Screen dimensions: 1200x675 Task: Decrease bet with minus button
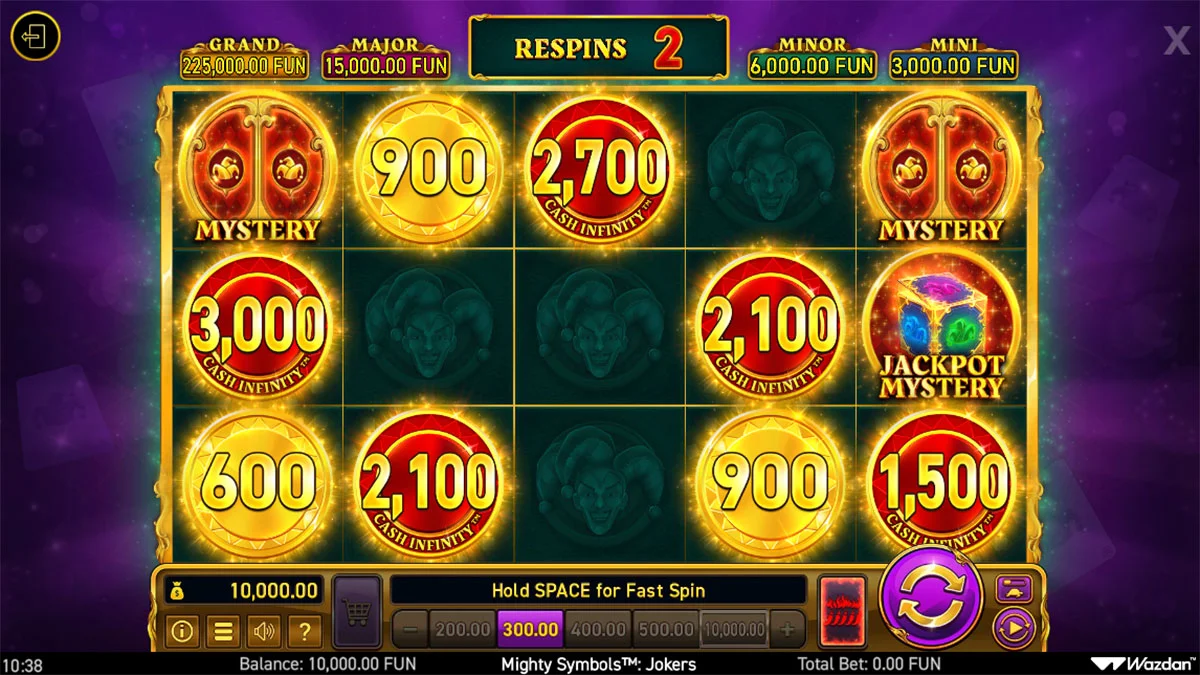410,630
